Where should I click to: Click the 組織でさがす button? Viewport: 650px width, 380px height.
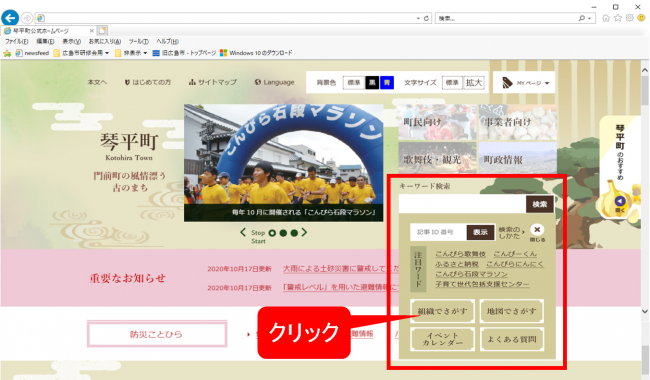coord(442,311)
